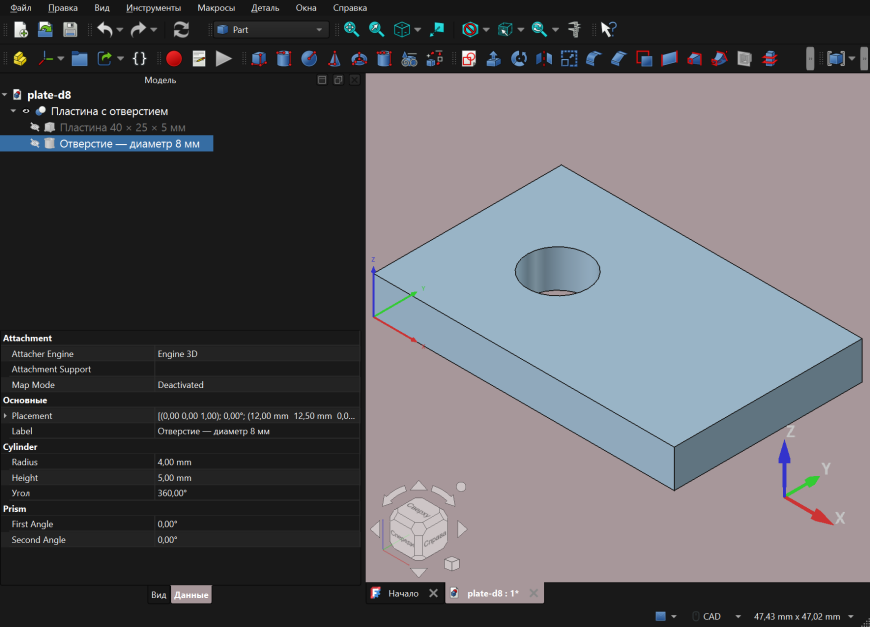Switch to the Вид property tab
This screenshot has height=627, width=870.
(159, 595)
